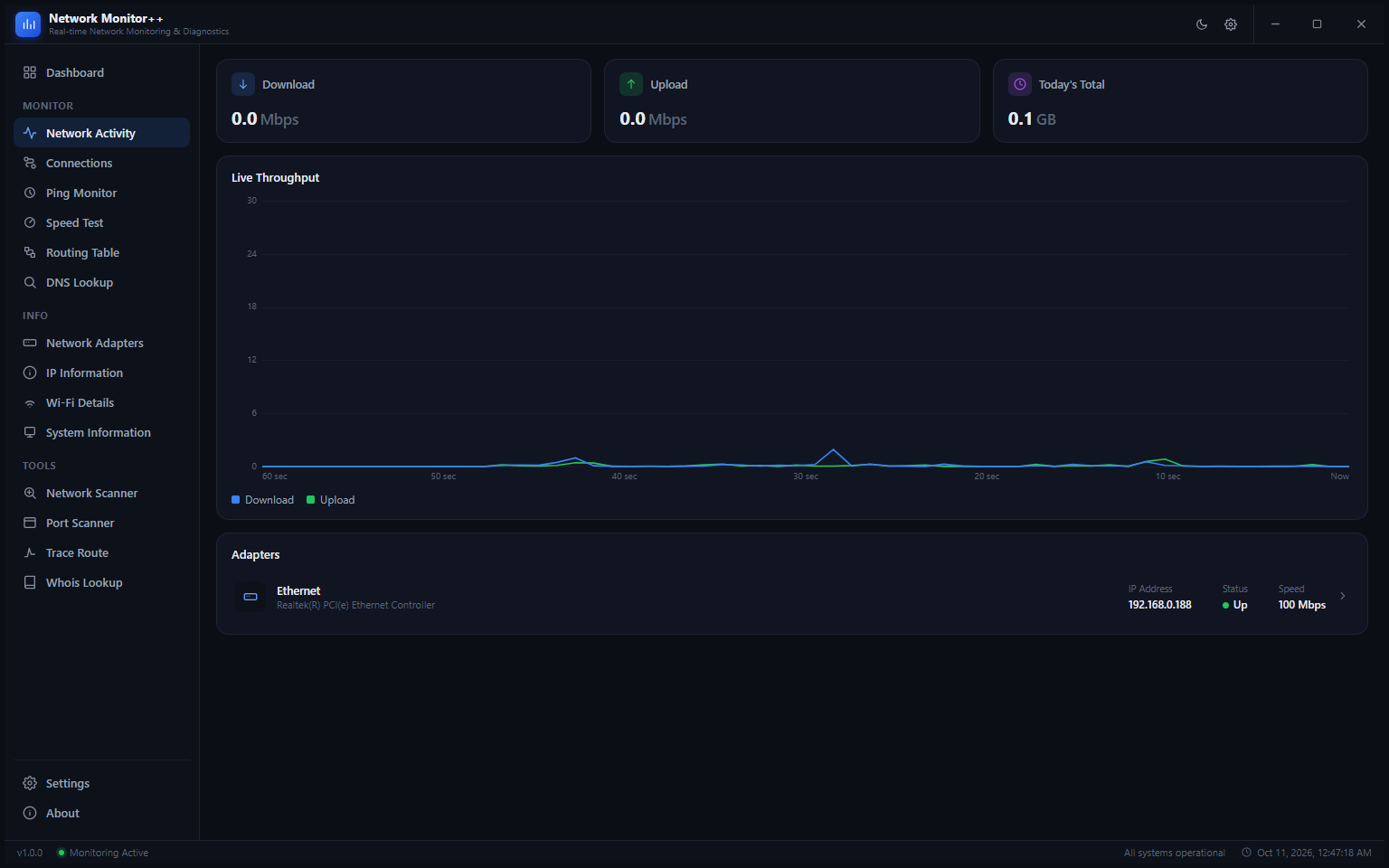Open Network Adapters info

click(x=101, y=343)
